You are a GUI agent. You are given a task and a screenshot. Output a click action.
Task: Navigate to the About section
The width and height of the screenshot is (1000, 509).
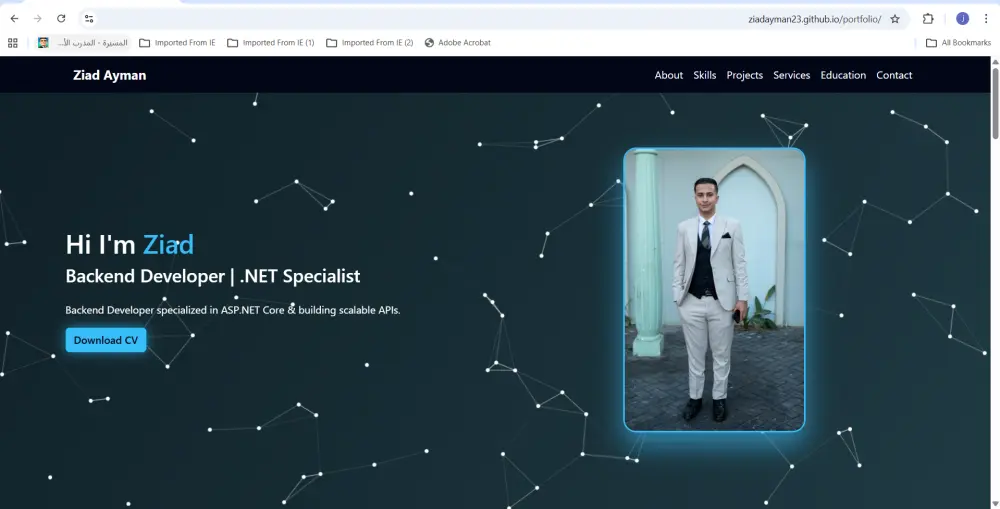pyautogui.click(x=668, y=75)
